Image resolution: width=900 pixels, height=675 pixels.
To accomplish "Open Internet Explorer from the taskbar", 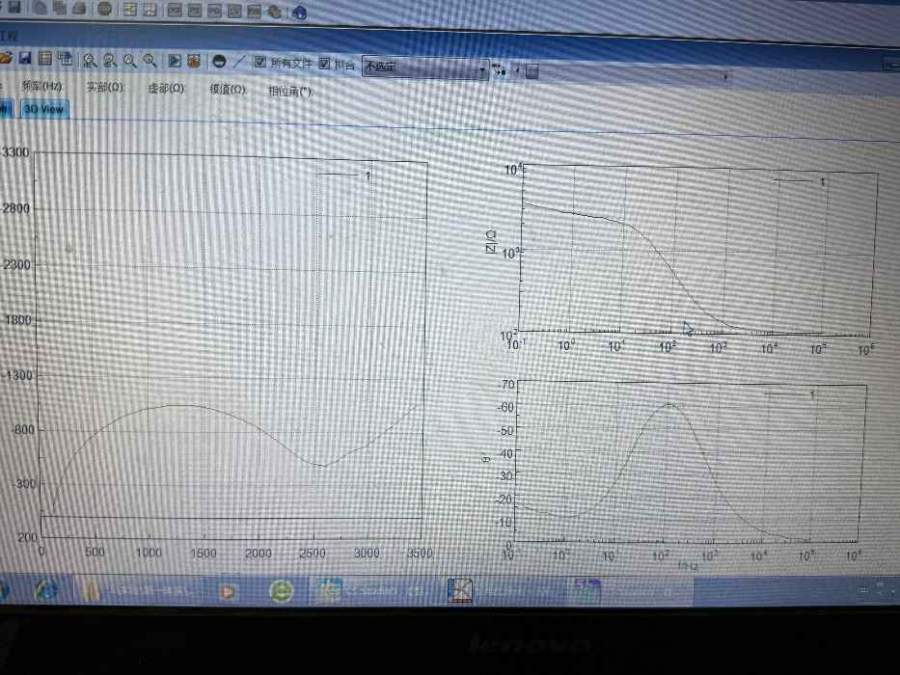I will tap(47, 590).
